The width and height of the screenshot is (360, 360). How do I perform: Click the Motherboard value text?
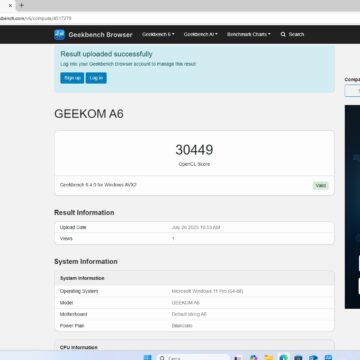[x=189, y=314]
